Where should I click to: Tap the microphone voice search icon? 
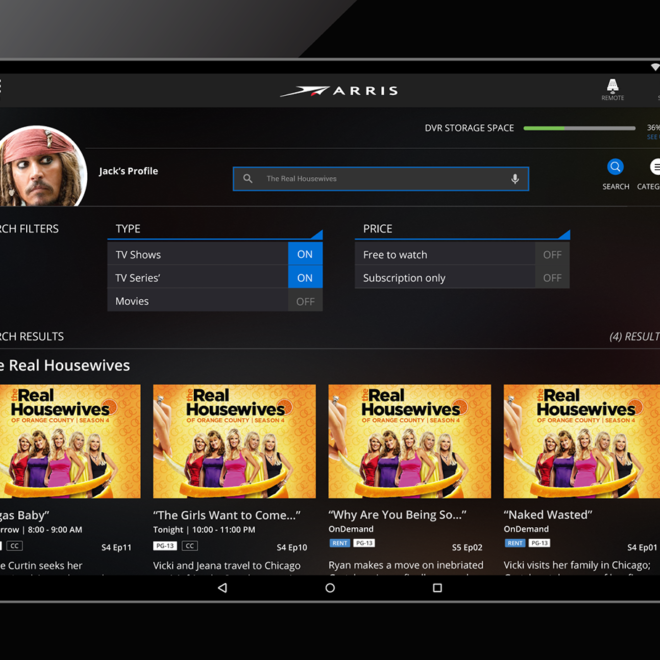click(514, 179)
